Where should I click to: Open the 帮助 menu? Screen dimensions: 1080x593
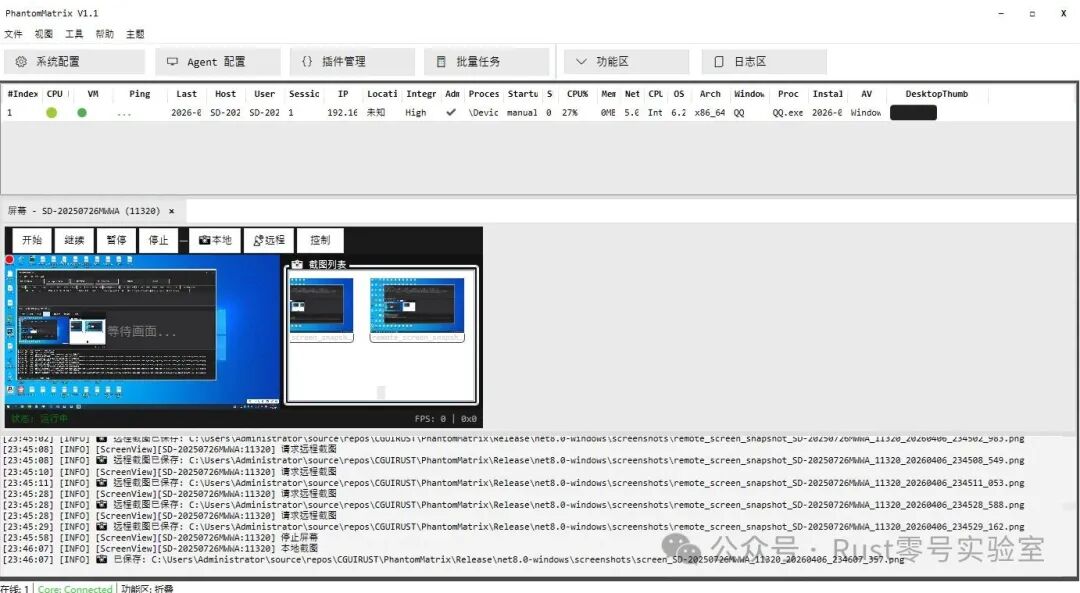105,34
